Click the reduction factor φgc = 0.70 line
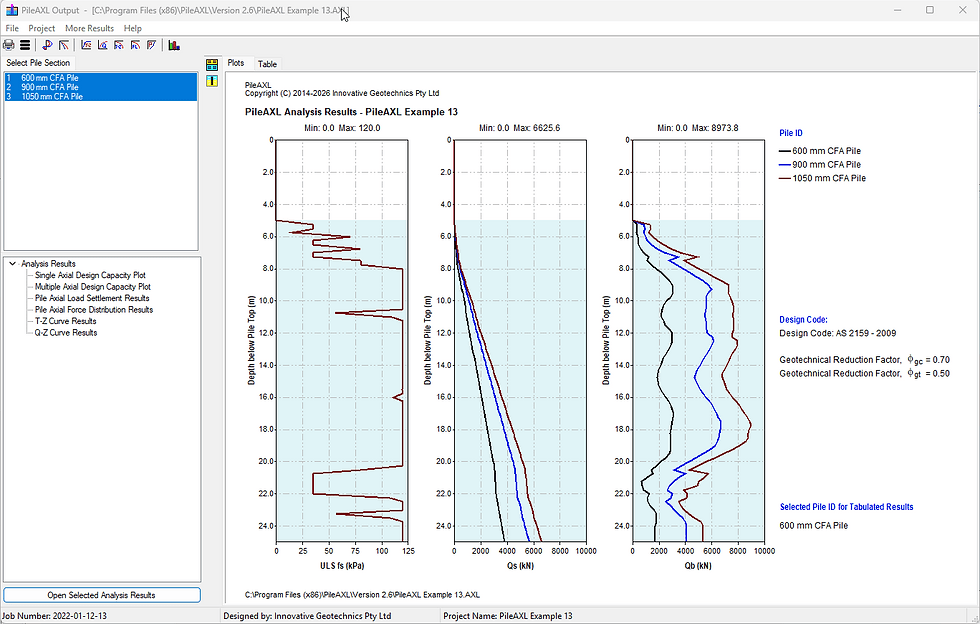Screen dimensions: 980x624 pos(864,360)
